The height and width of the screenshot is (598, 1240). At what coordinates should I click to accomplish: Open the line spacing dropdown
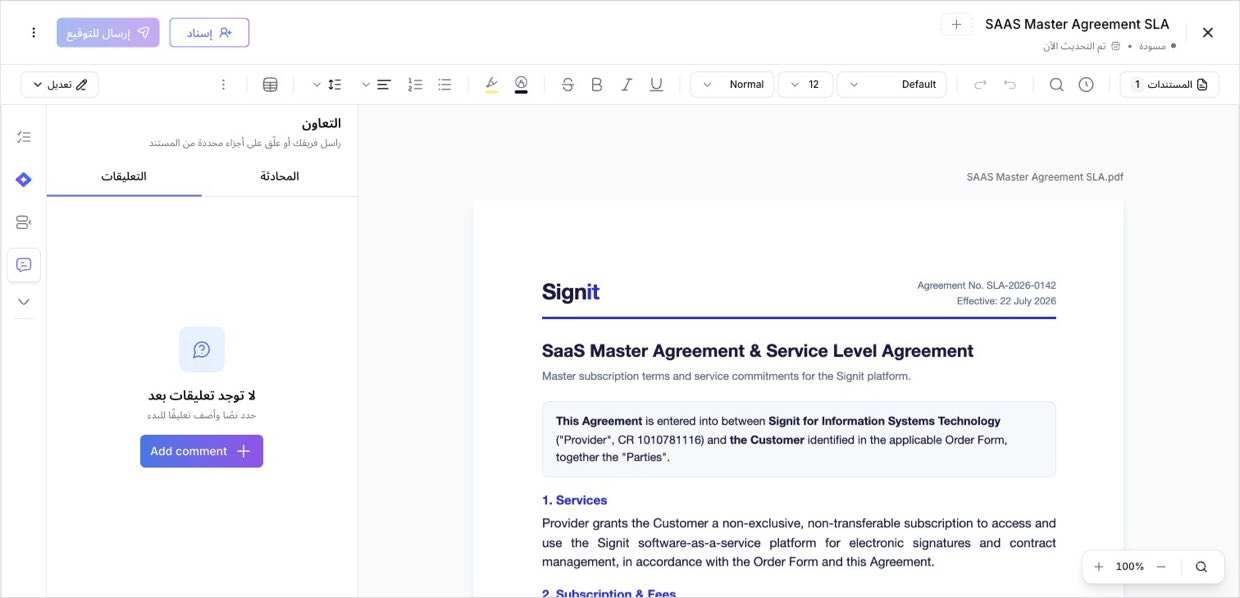click(x=327, y=85)
